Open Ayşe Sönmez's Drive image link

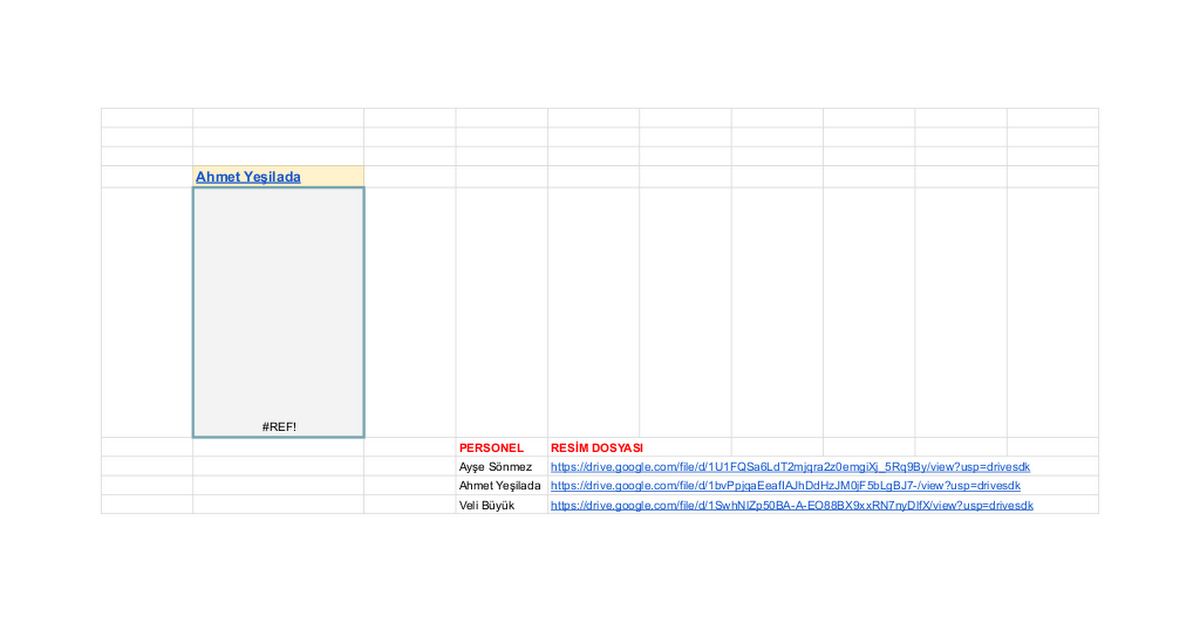coord(791,467)
